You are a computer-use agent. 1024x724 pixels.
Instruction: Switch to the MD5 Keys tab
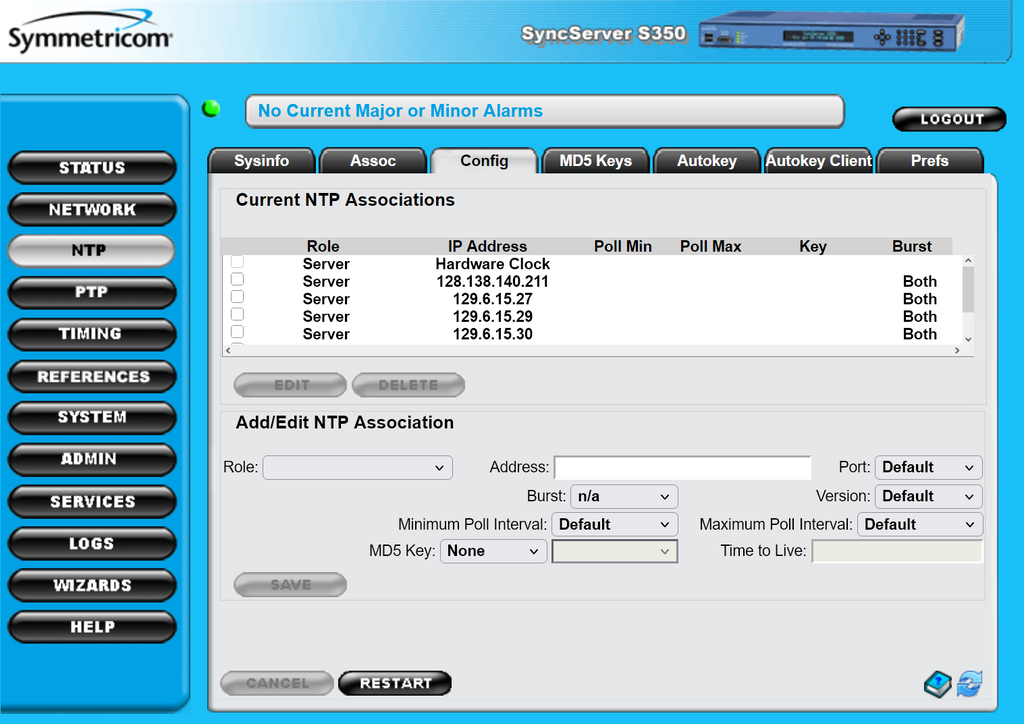click(x=595, y=161)
